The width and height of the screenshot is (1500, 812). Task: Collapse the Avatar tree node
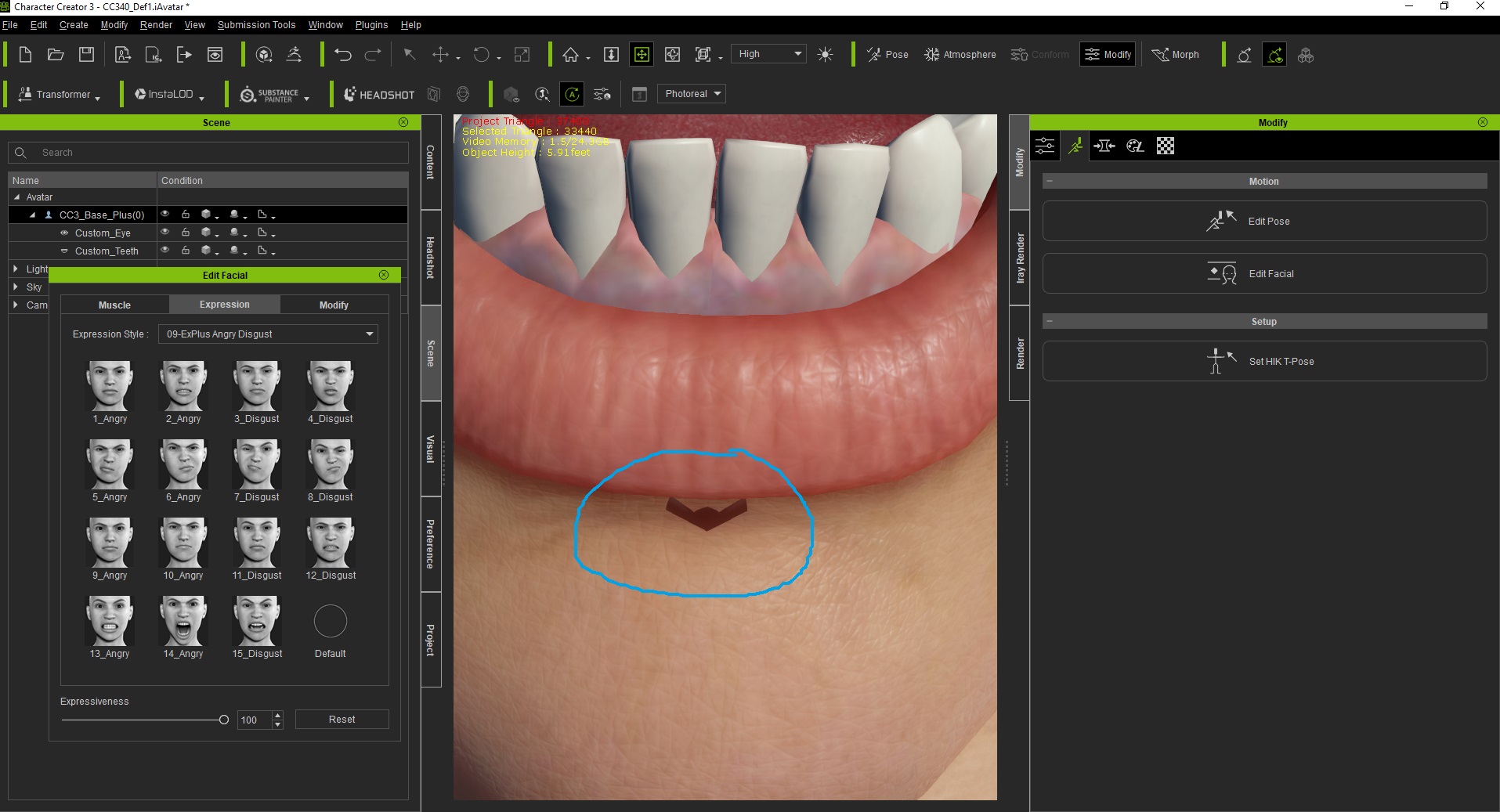[17, 197]
